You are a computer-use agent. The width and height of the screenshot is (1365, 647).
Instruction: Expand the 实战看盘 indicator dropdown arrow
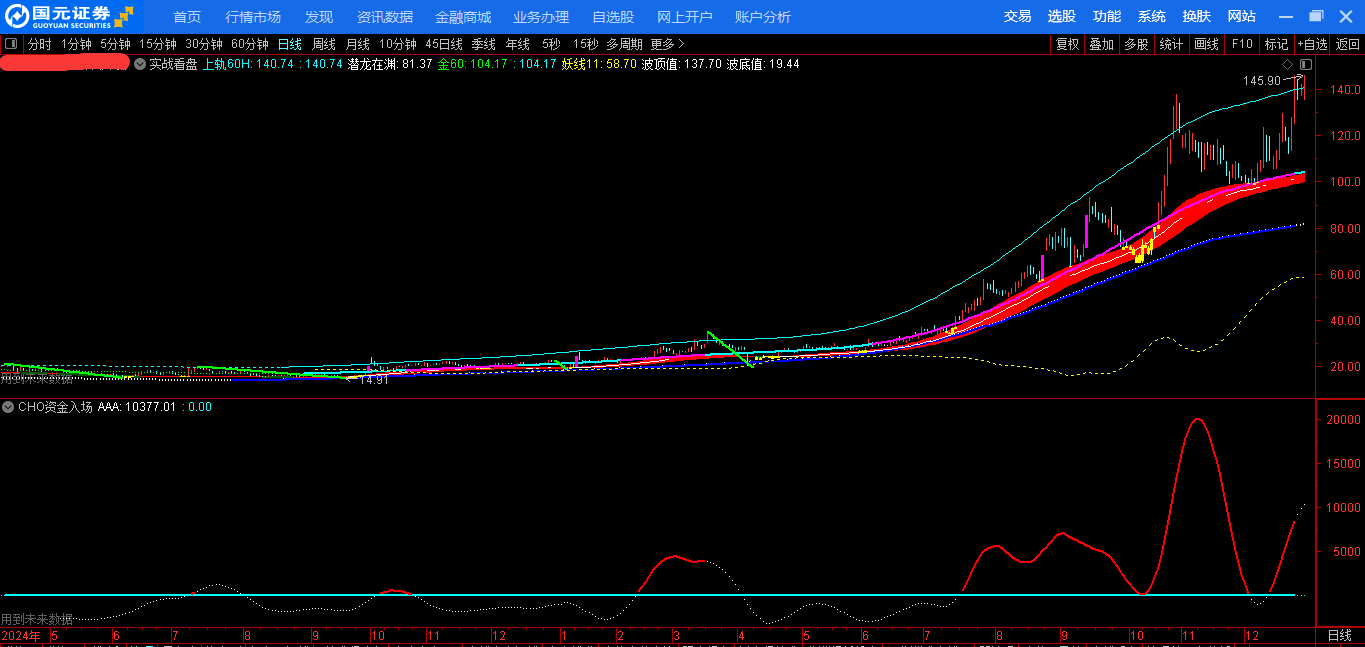point(139,64)
